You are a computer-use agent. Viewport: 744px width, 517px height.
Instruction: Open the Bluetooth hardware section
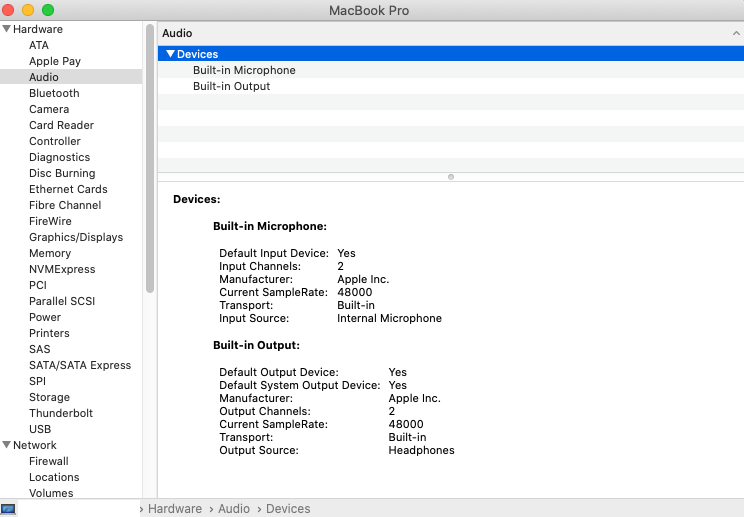[x=54, y=93]
